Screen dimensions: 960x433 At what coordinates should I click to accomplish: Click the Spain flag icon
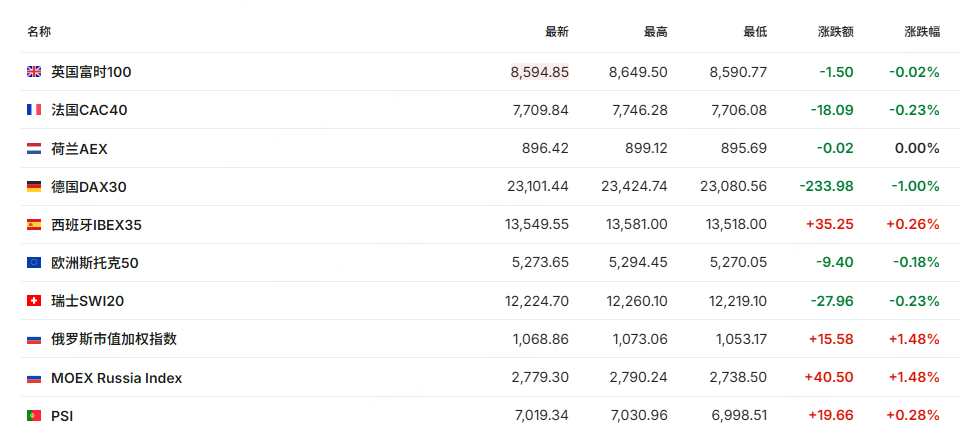[x=34, y=225]
